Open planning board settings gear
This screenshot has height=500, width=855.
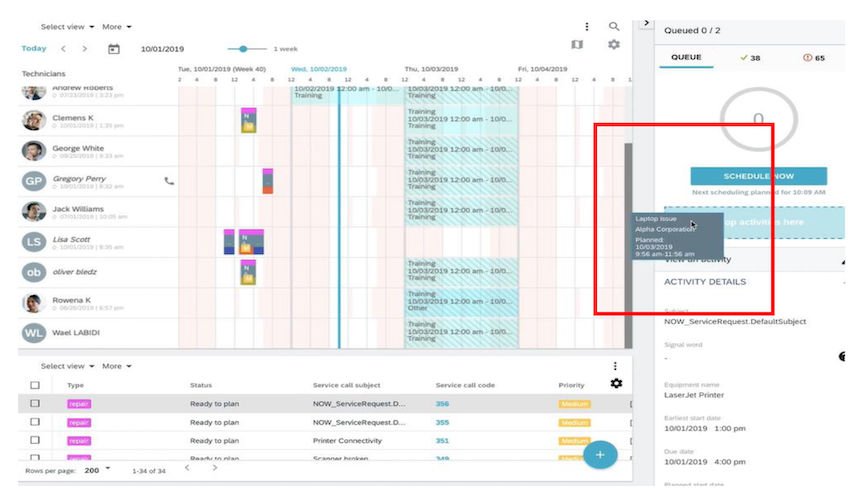tap(614, 45)
